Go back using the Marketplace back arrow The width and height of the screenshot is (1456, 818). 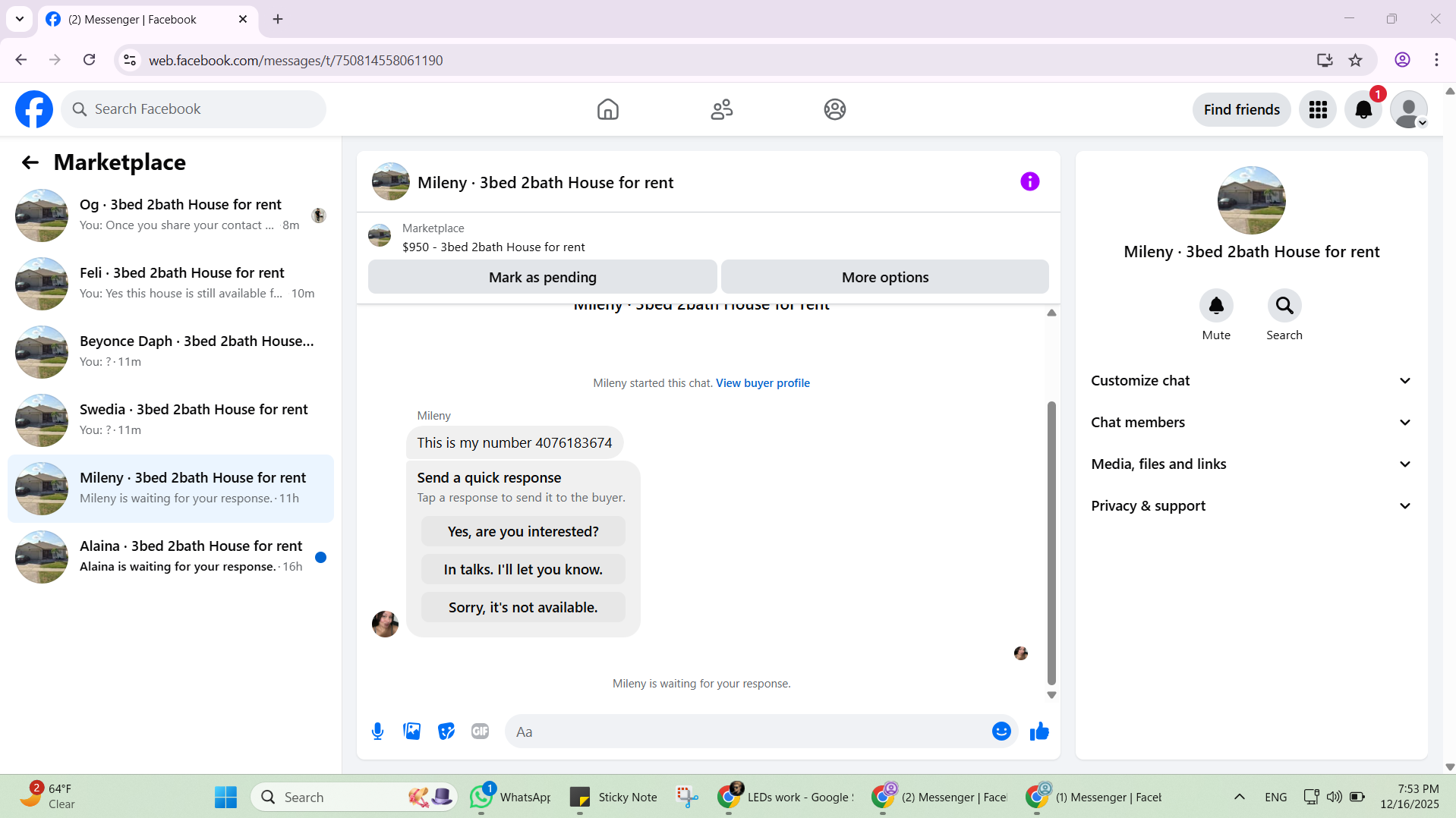(30, 162)
